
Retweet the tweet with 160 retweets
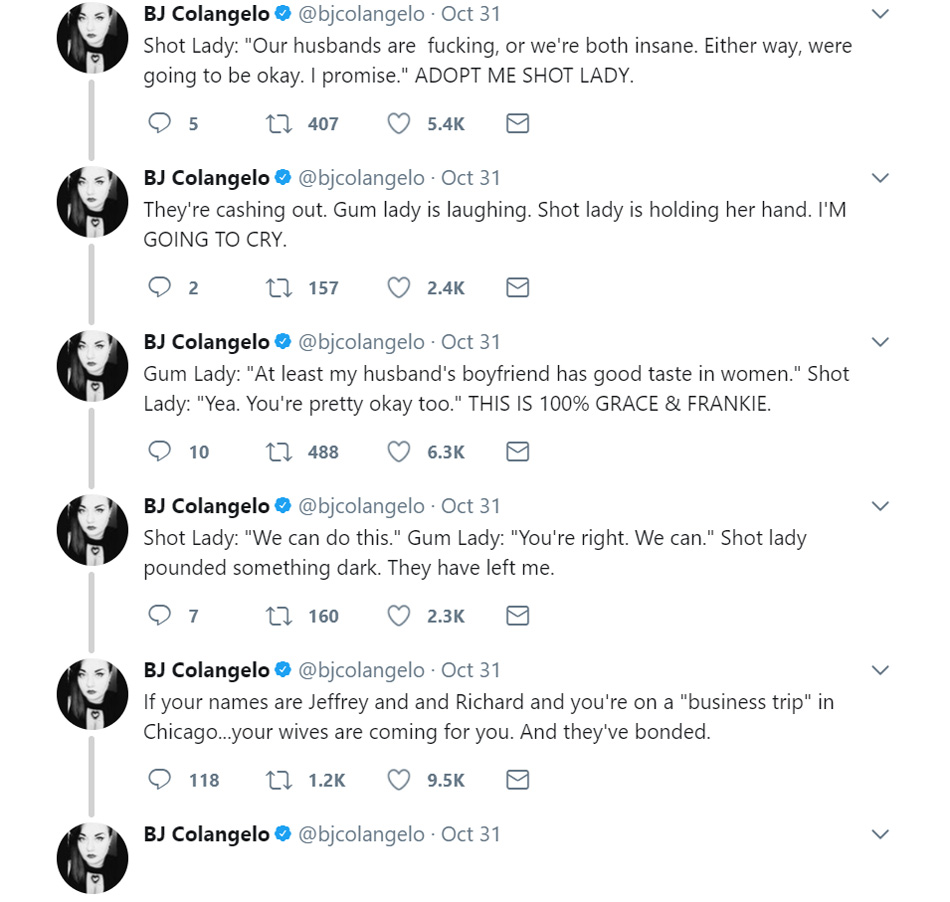[x=278, y=616]
